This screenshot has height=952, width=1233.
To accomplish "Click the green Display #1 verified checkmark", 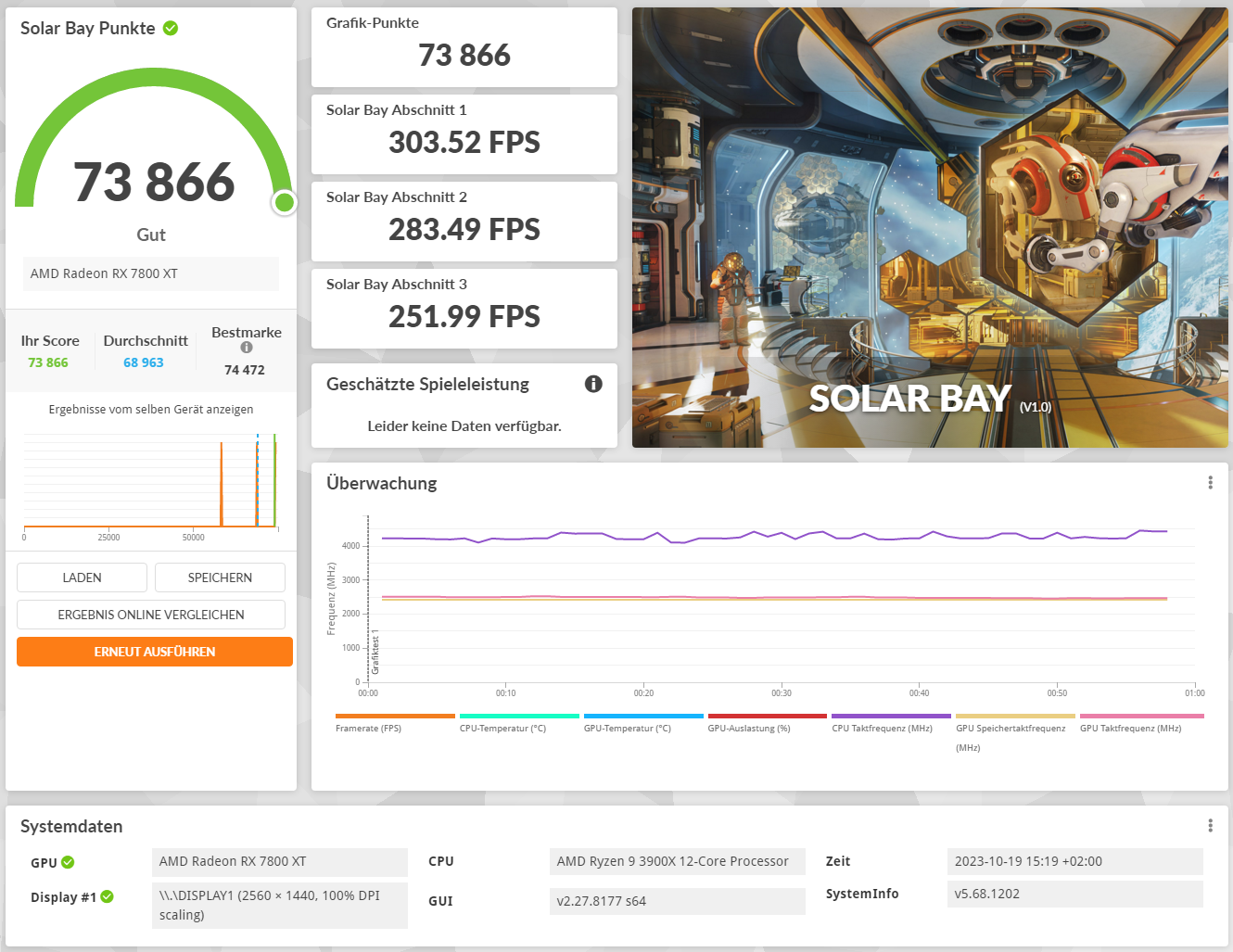I will [x=108, y=896].
